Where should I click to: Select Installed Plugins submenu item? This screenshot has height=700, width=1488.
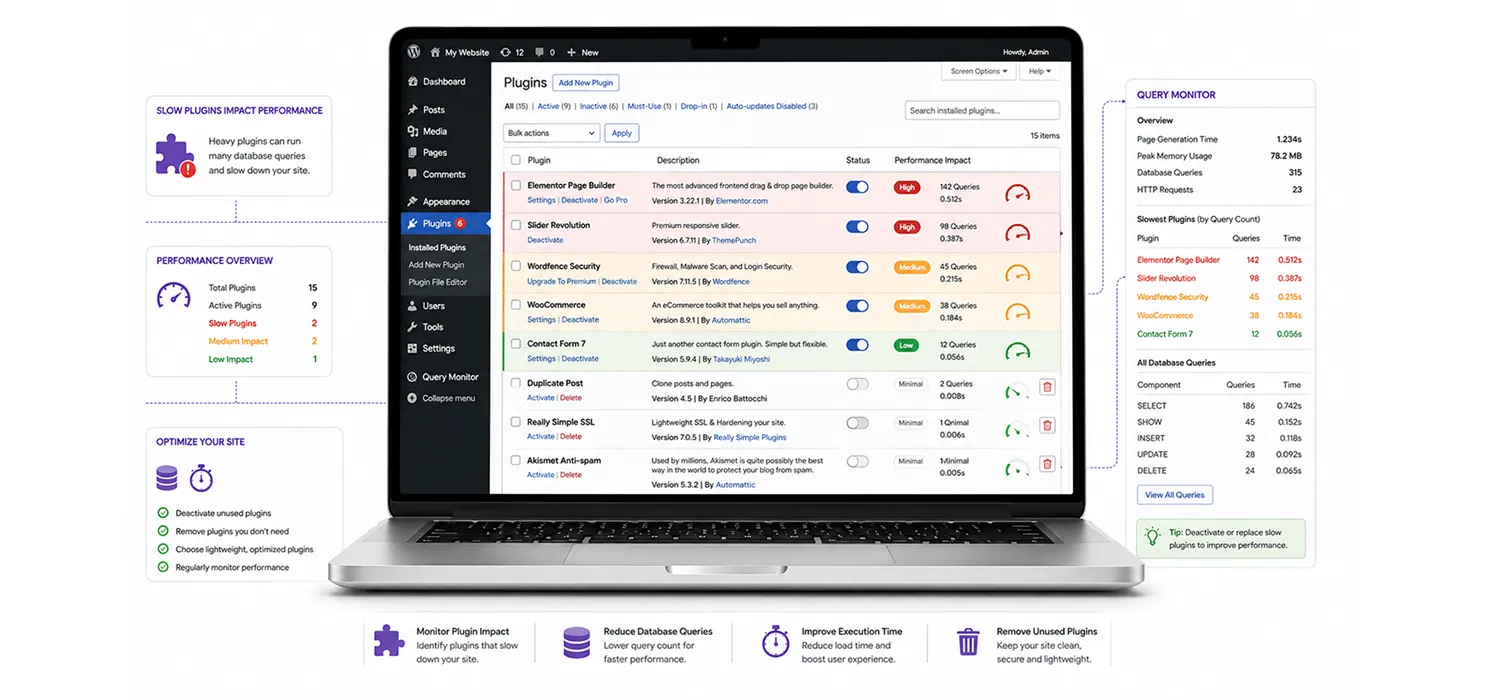click(x=437, y=247)
